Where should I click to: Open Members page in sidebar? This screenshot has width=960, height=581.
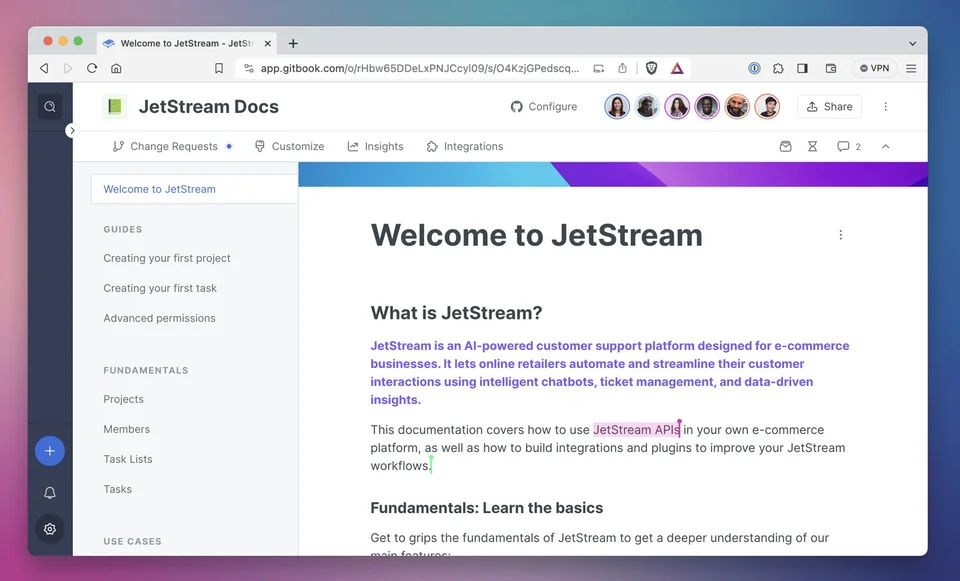pyautogui.click(x=126, y=429)
